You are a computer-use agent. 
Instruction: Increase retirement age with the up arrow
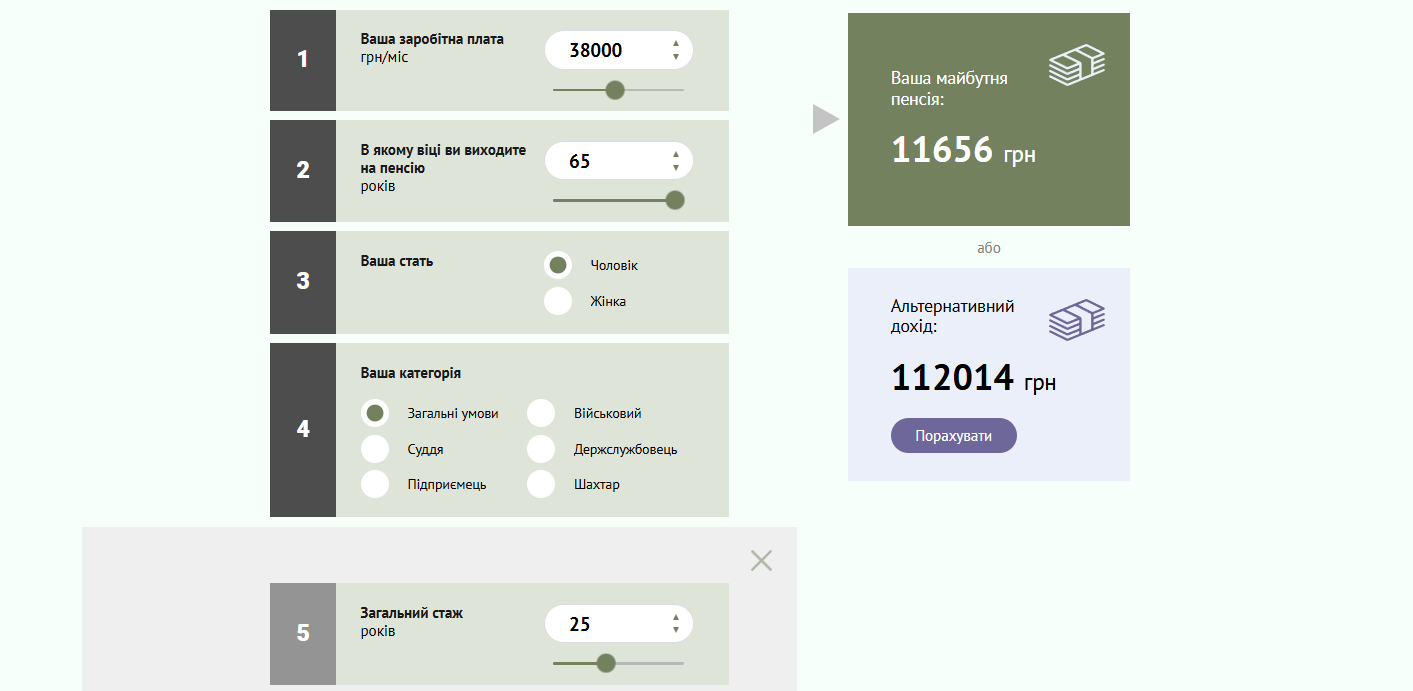pos(676,155)
